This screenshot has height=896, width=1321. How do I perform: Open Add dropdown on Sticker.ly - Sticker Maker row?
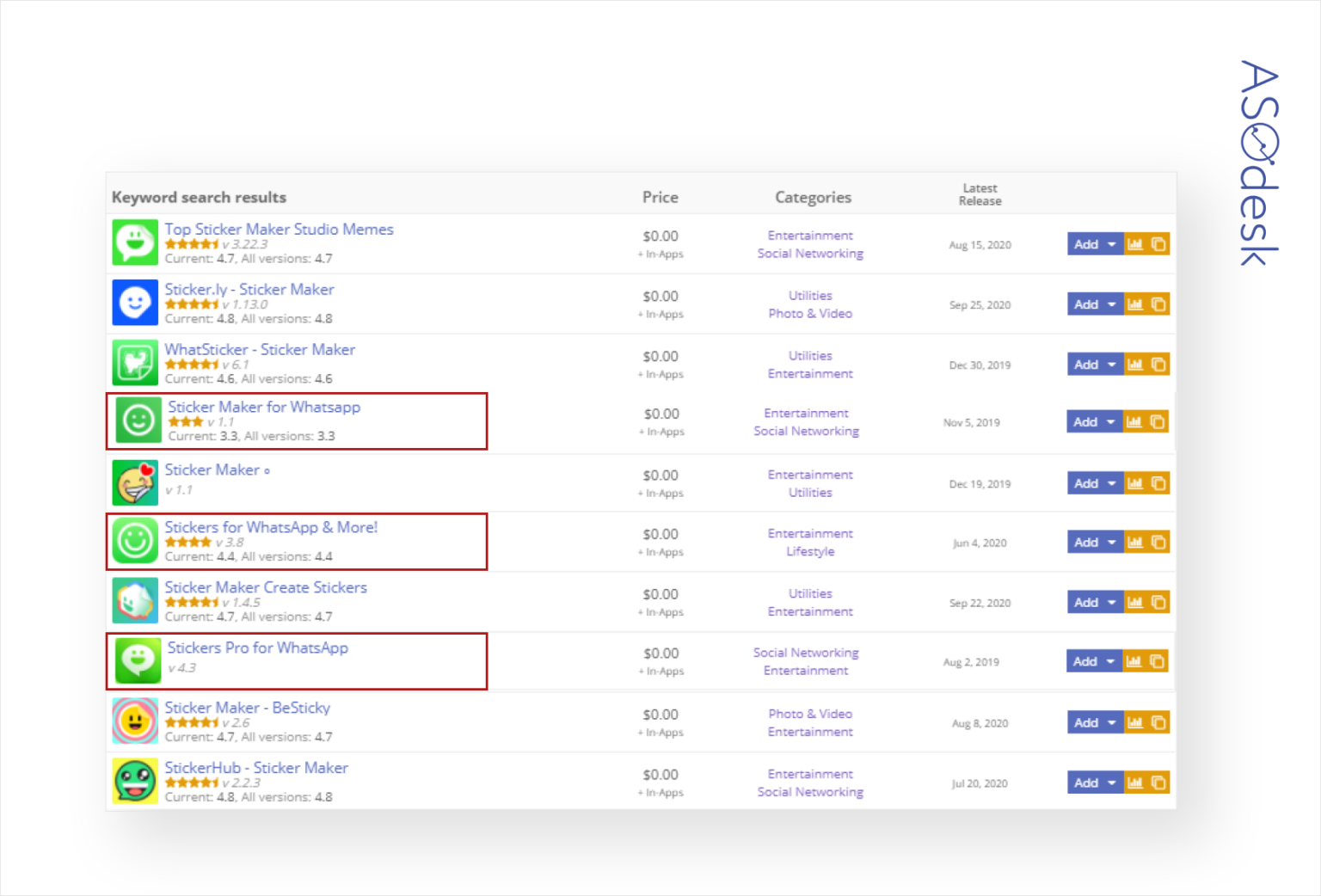click(1111, 304)
